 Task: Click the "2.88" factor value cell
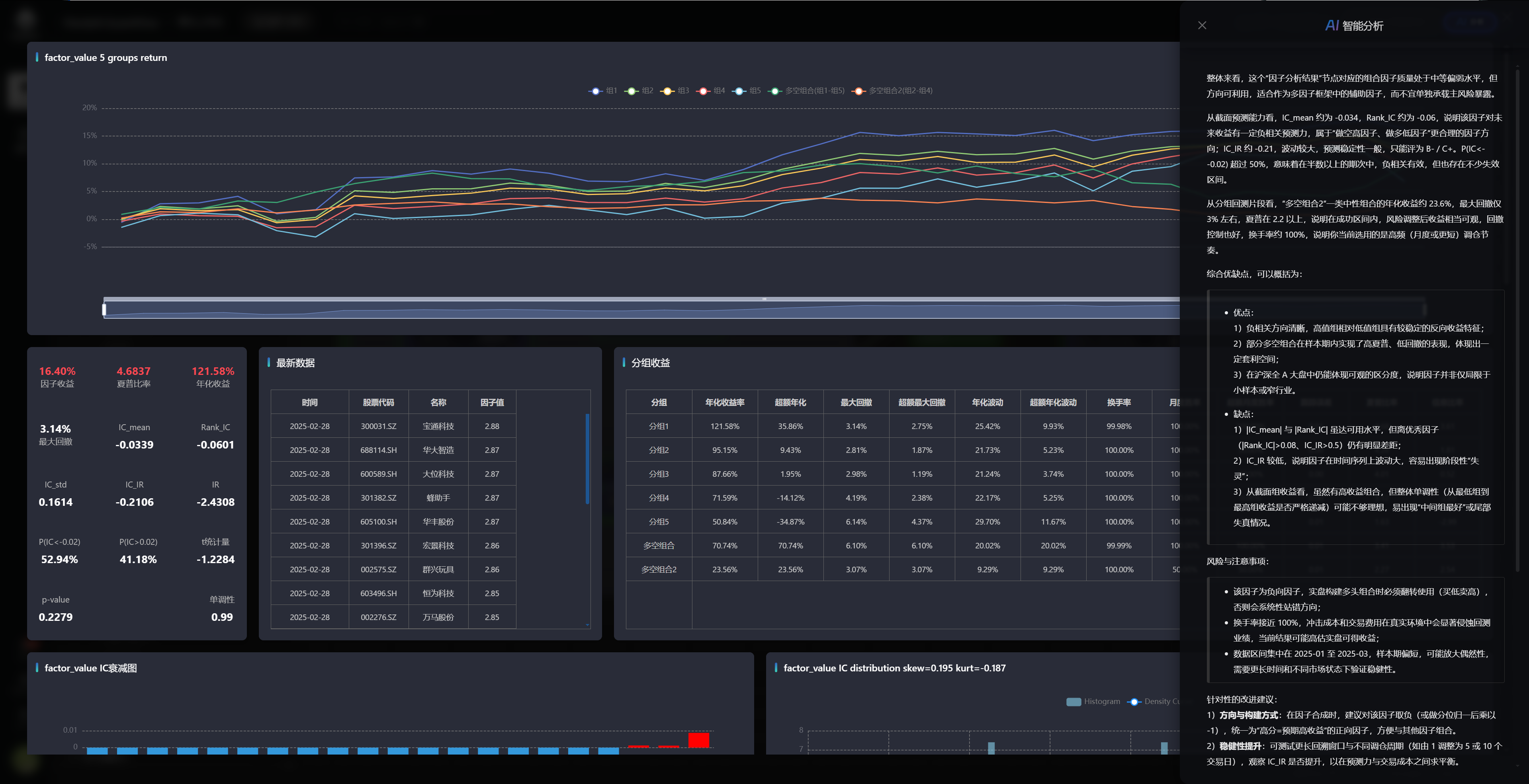[492, 426]
